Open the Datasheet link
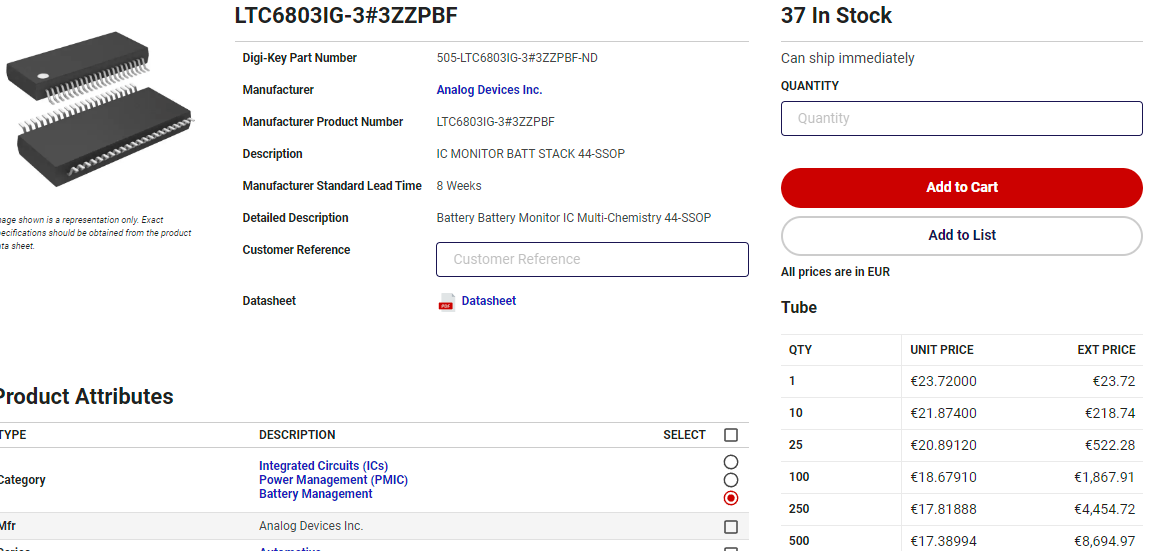1165x551 pixels. pos(489,301)
